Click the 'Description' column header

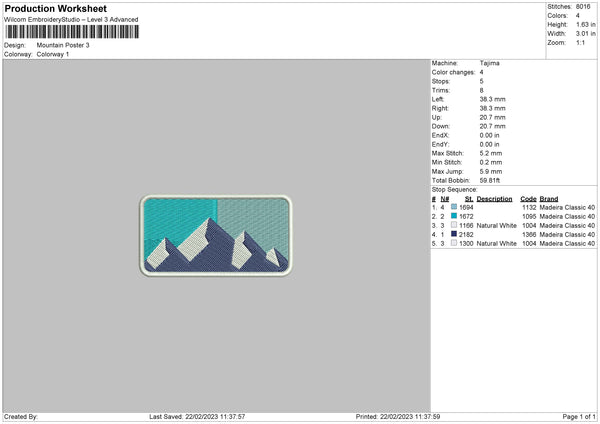494,199
